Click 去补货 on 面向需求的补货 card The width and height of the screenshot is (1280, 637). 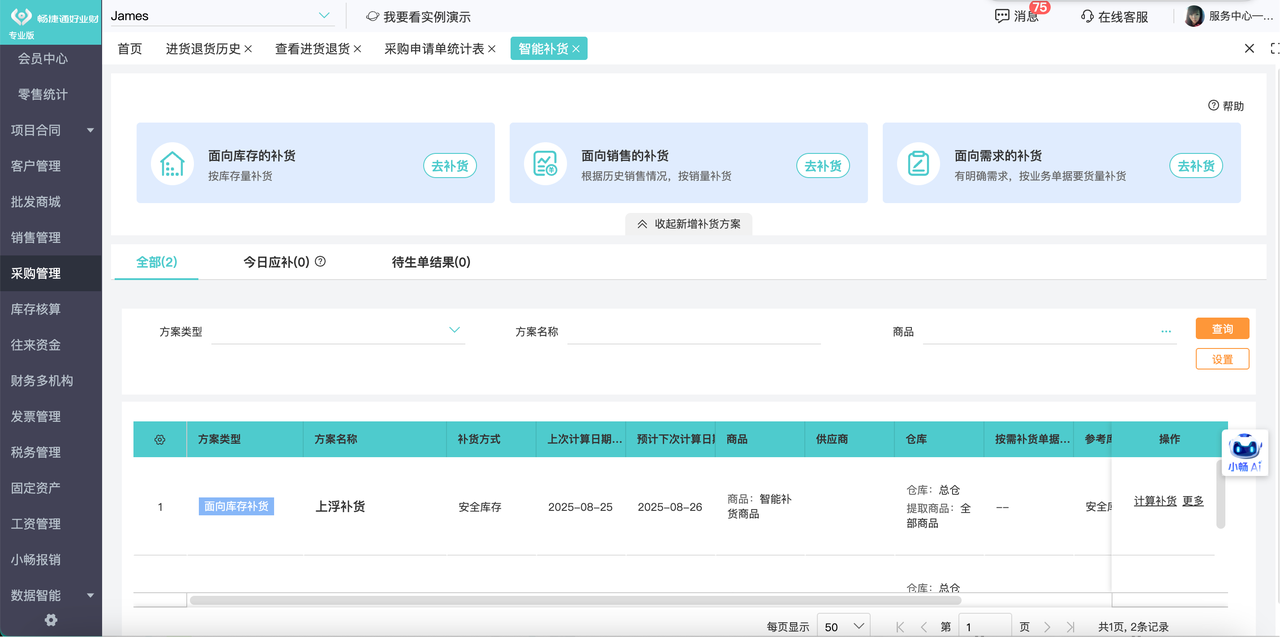click(1196, 166)
